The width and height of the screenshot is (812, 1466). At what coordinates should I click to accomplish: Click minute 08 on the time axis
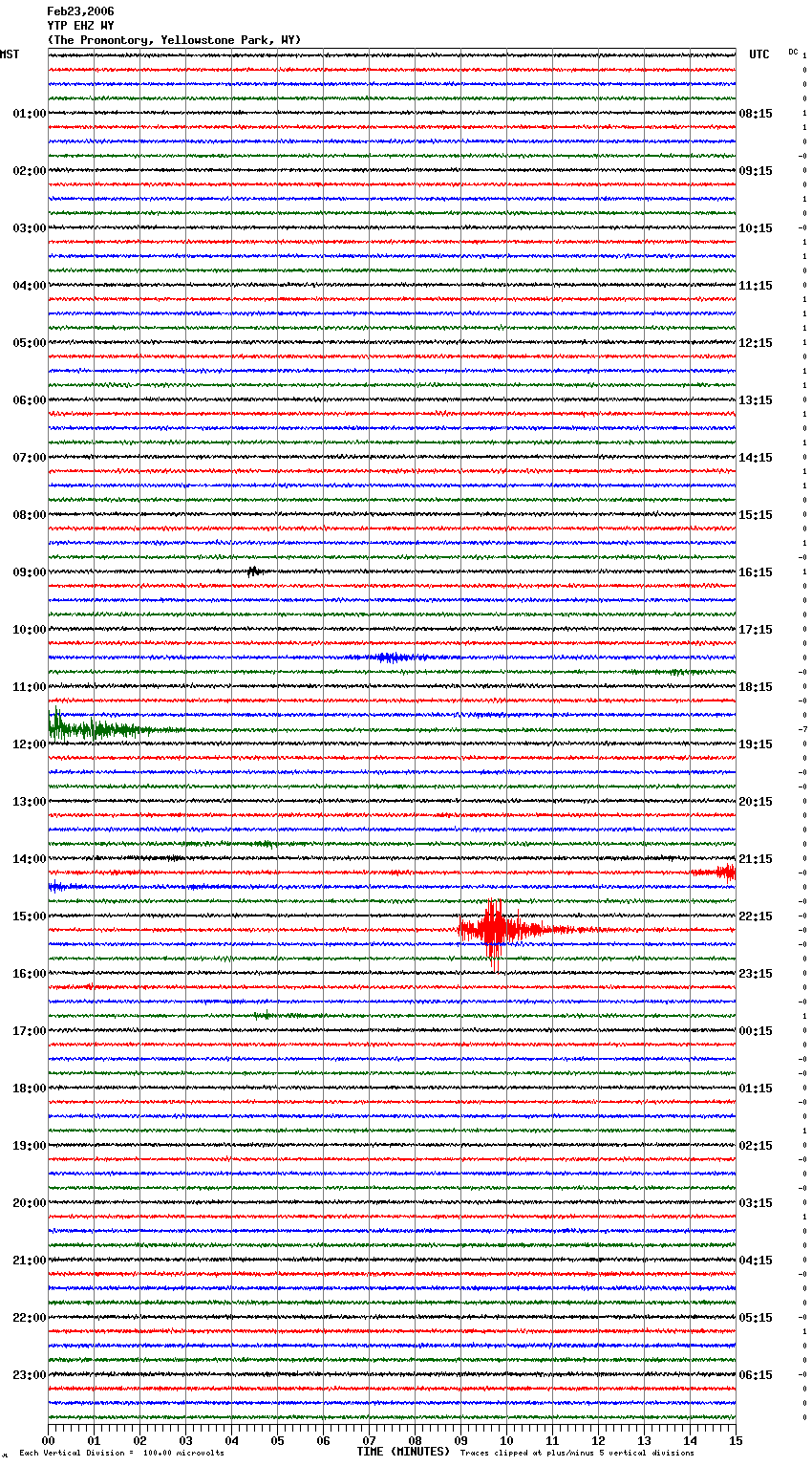pos(415,1440)
